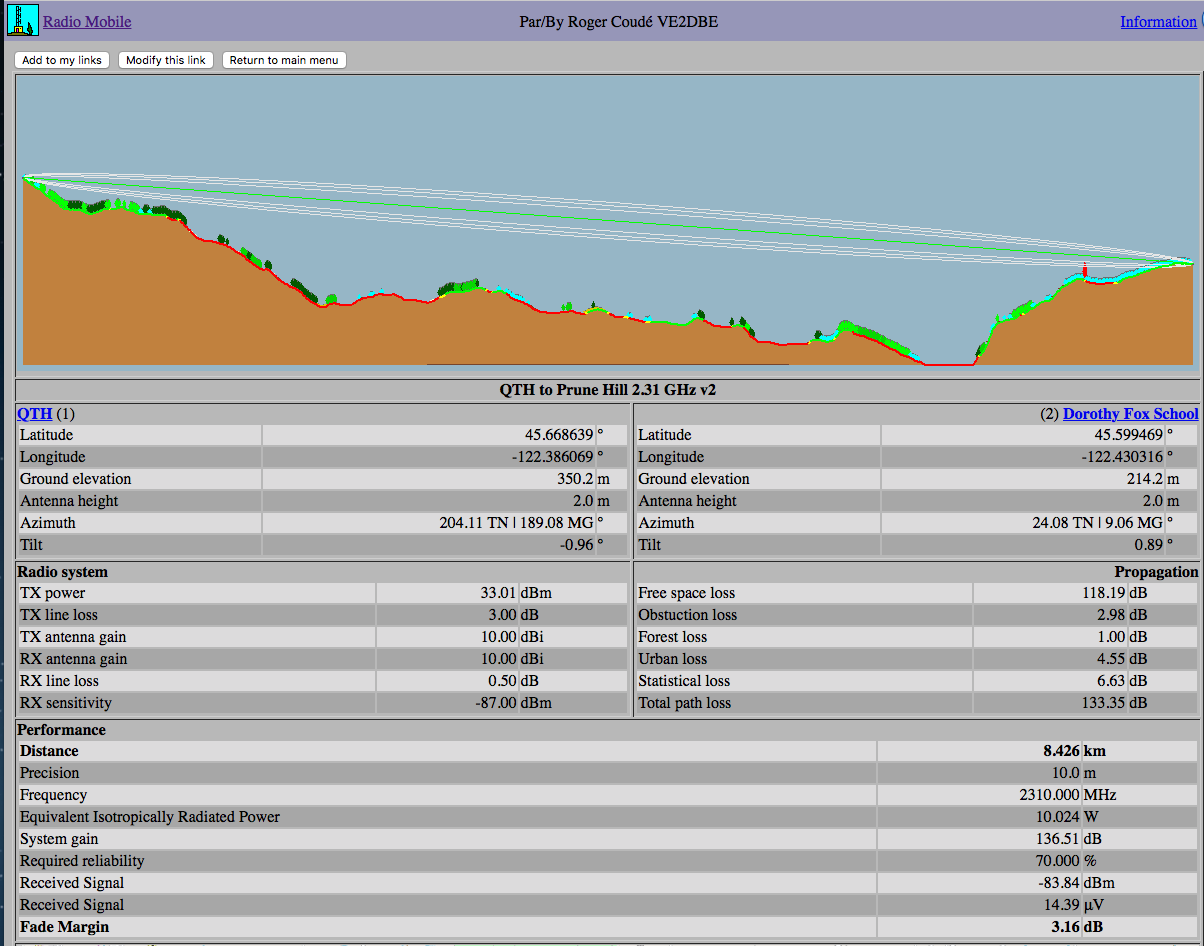Select Forest loss value 1.00
Image resolution: width=1204 pixels, height=946 pixels.
coord(1112,637)
